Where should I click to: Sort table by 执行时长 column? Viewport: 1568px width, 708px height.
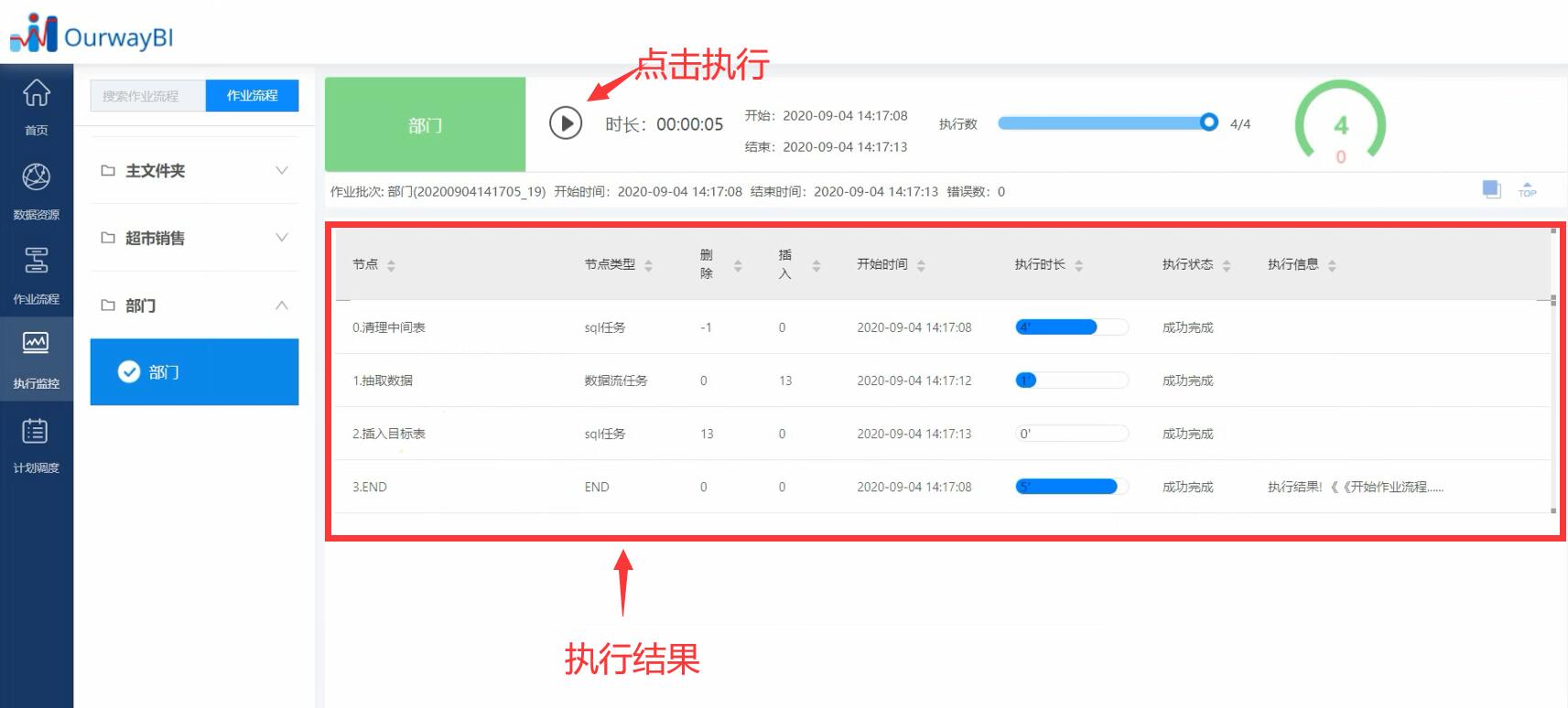tap(1078, 265)
